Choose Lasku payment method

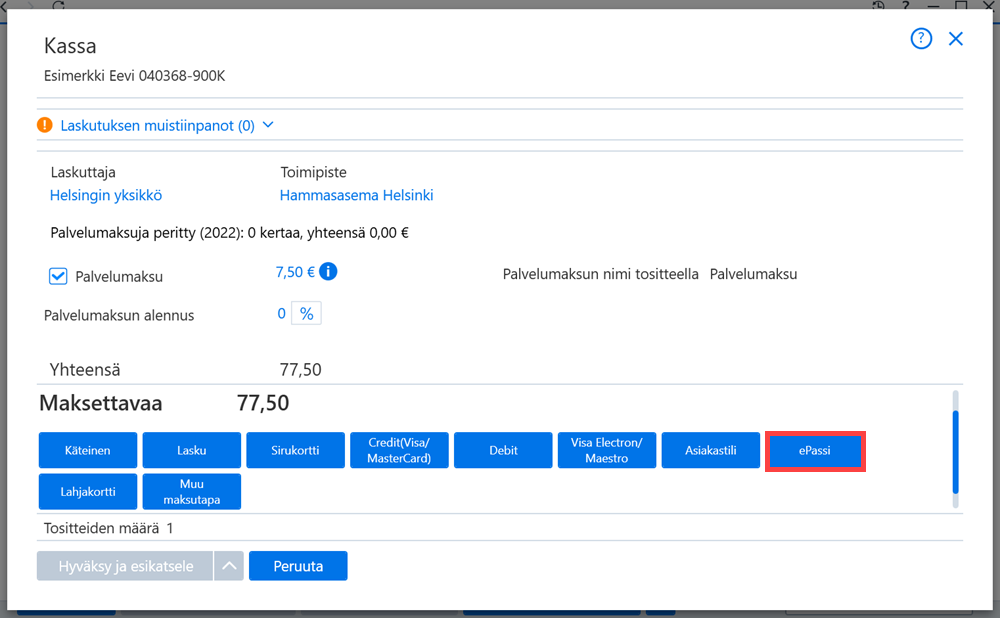[x=192, y=450]
